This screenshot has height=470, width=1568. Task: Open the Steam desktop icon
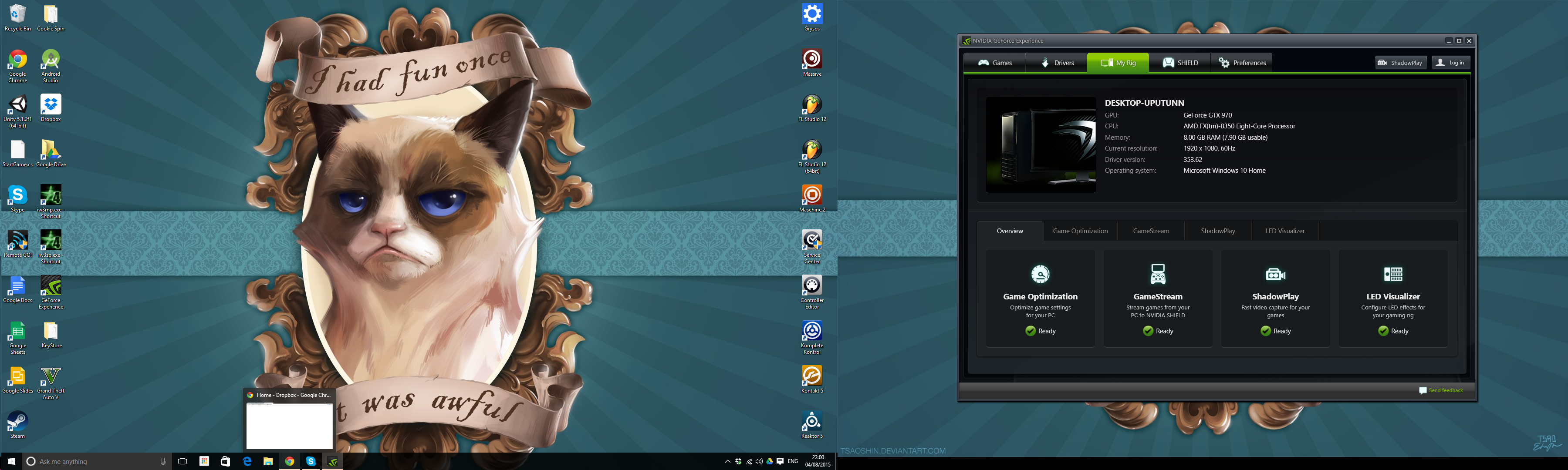click(18, 424)
